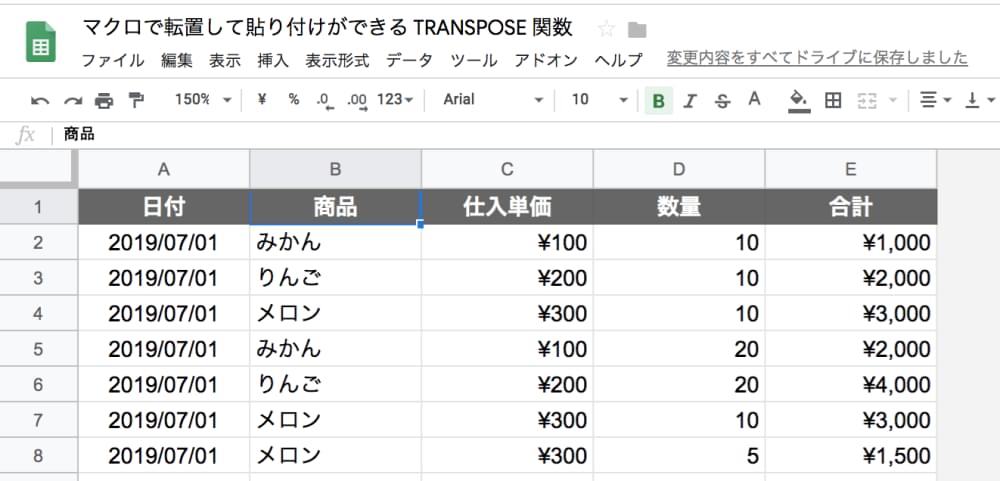Select the 日付 header cell
Viewport: 1000px width, 481px height.
pyautogui.click(x=164, y=207)
